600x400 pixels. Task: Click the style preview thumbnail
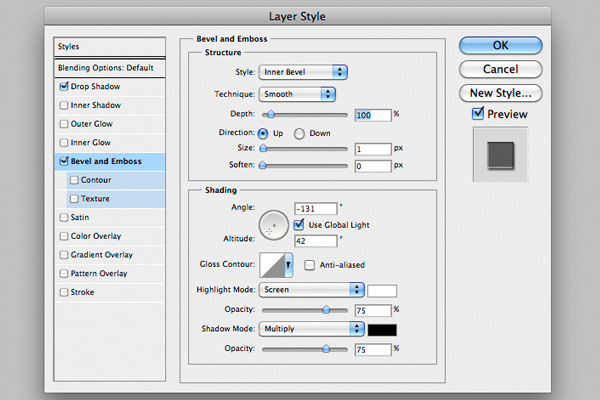click(501, 155)
